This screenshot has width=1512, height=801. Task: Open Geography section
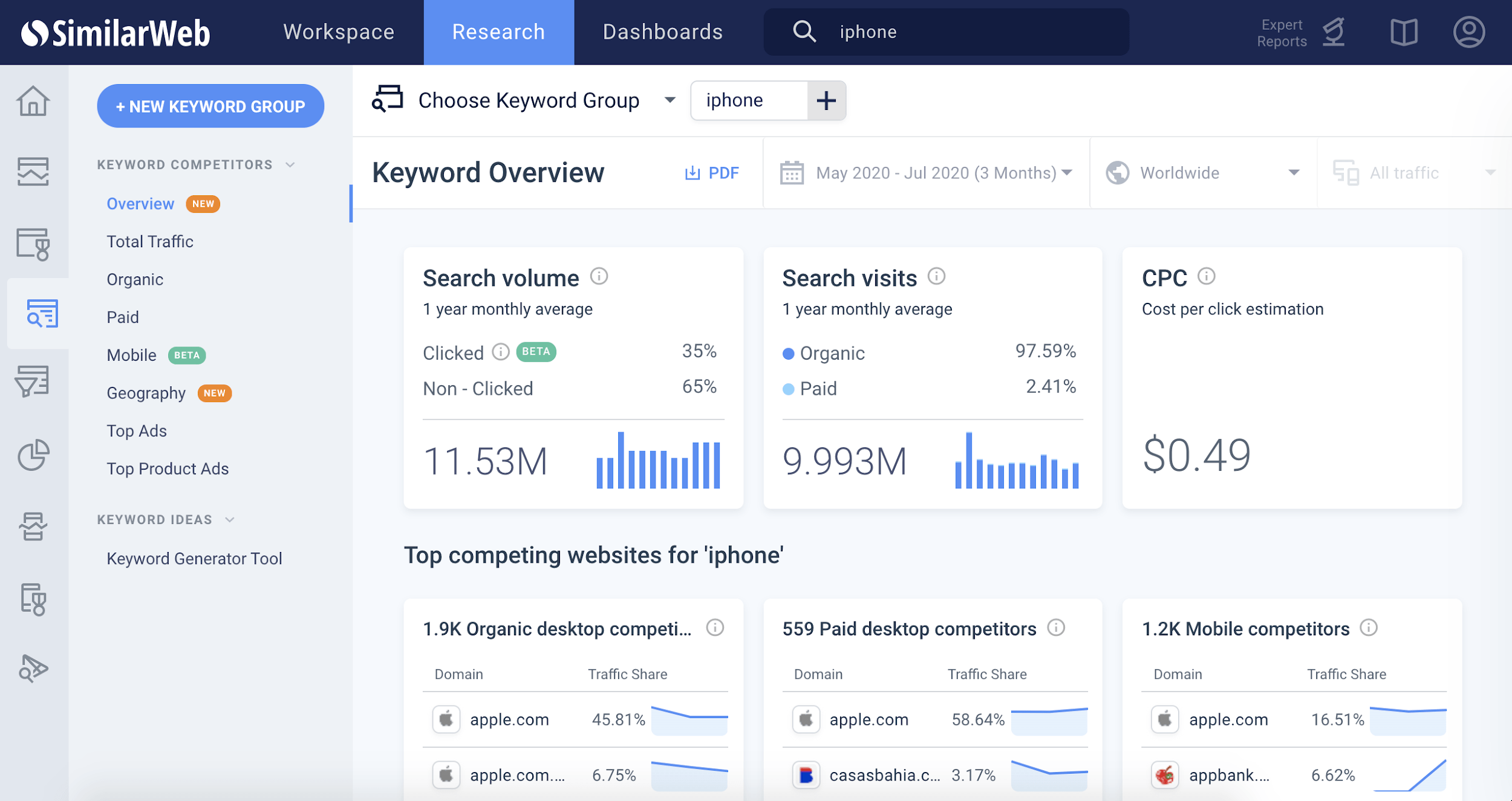tap(146, 393)
